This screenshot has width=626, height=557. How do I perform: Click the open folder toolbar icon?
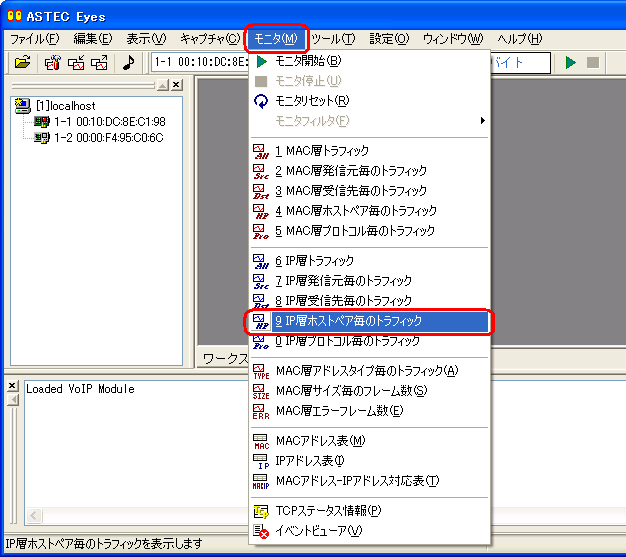pos(22,63)
